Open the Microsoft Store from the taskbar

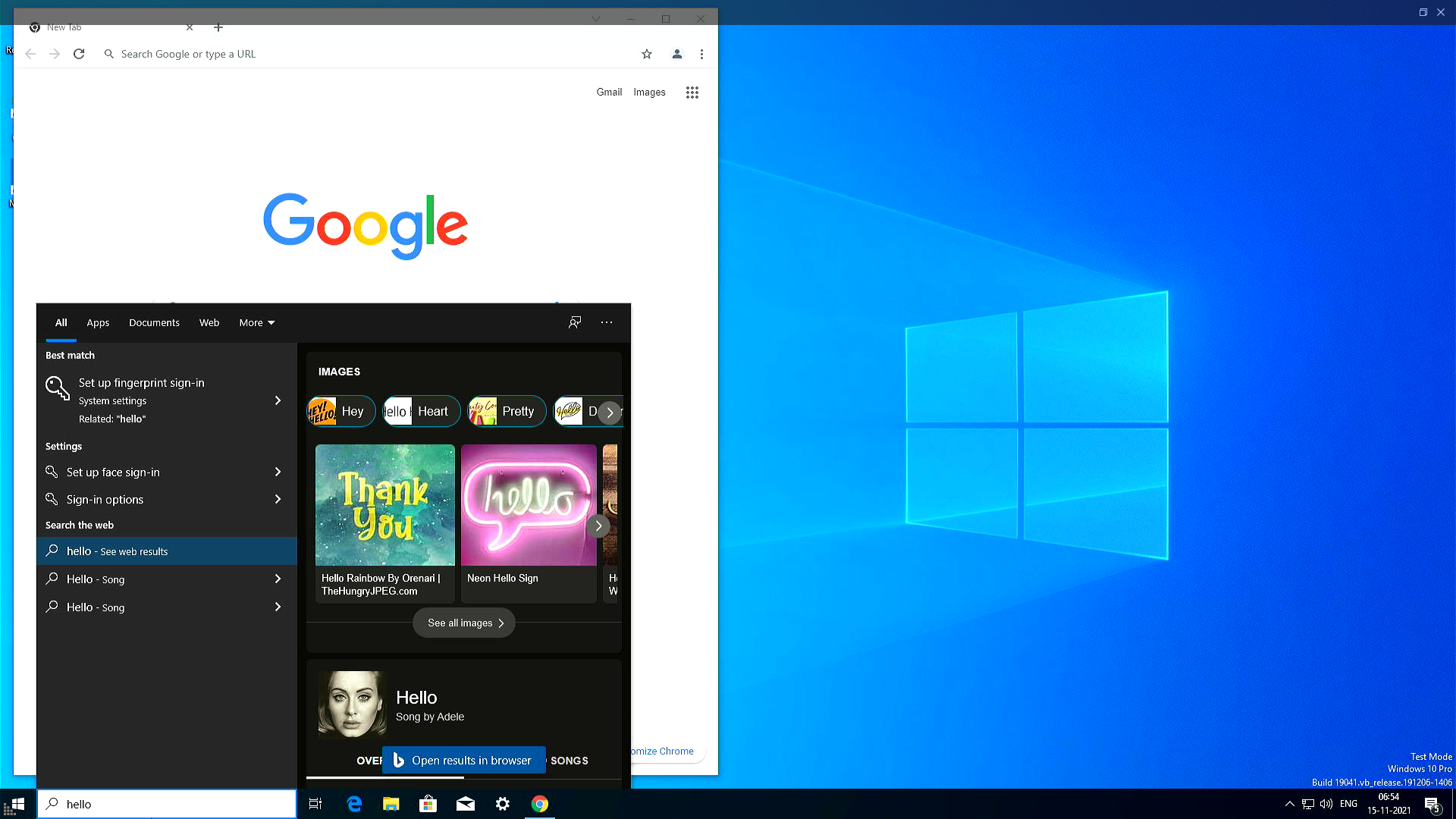point(428,803)
